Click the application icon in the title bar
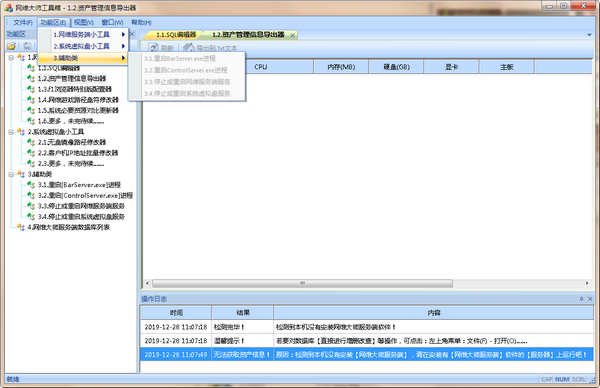600x388 pixels. click(x=8, y=8)
